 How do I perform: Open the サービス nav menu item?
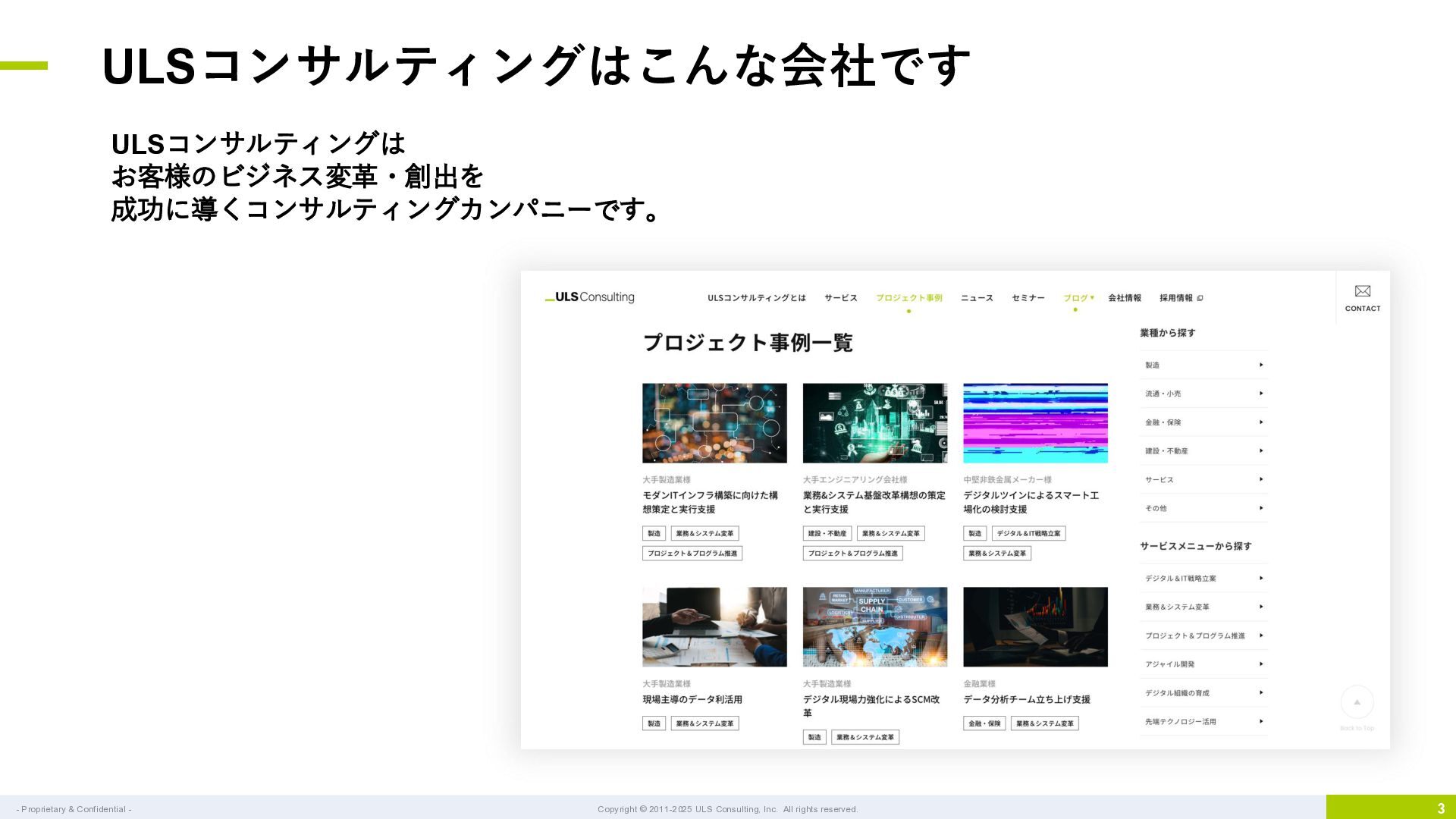point(840,298)
